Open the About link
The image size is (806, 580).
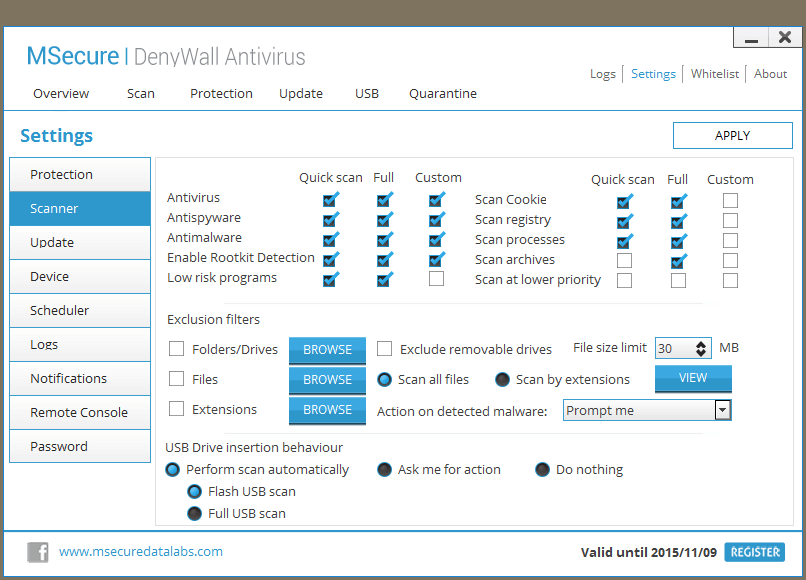point(771,74)
